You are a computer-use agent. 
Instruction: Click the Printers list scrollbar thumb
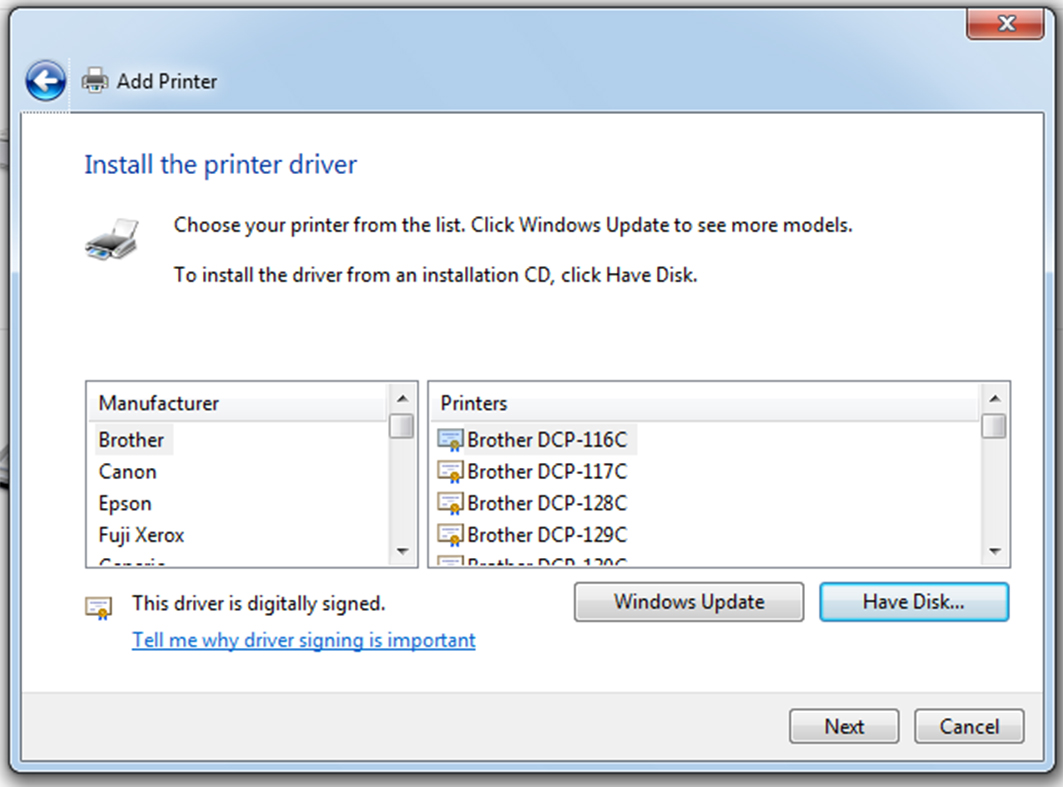995,426
